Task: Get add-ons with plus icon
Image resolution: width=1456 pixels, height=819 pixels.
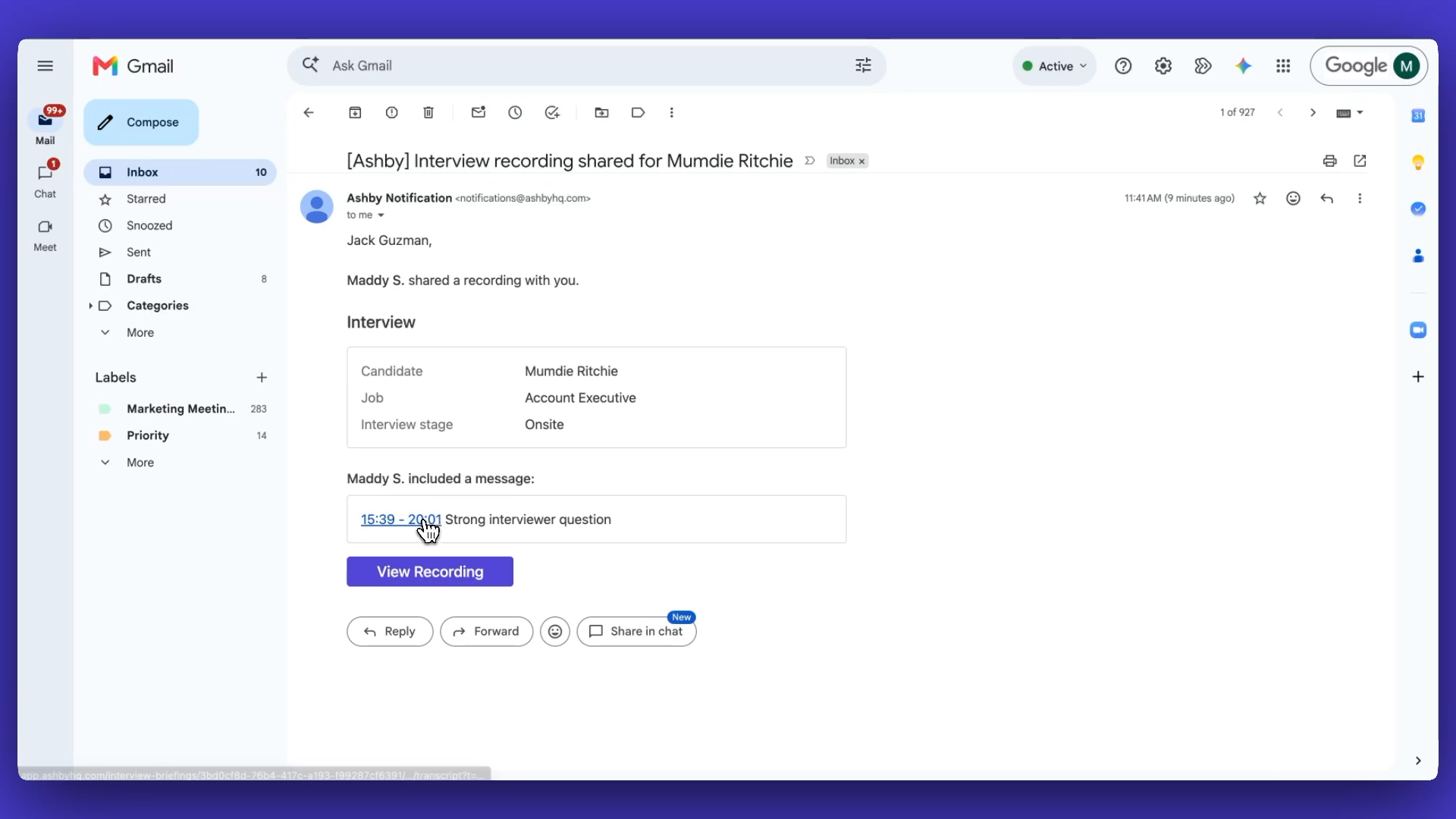Action: click(1418, 377)
